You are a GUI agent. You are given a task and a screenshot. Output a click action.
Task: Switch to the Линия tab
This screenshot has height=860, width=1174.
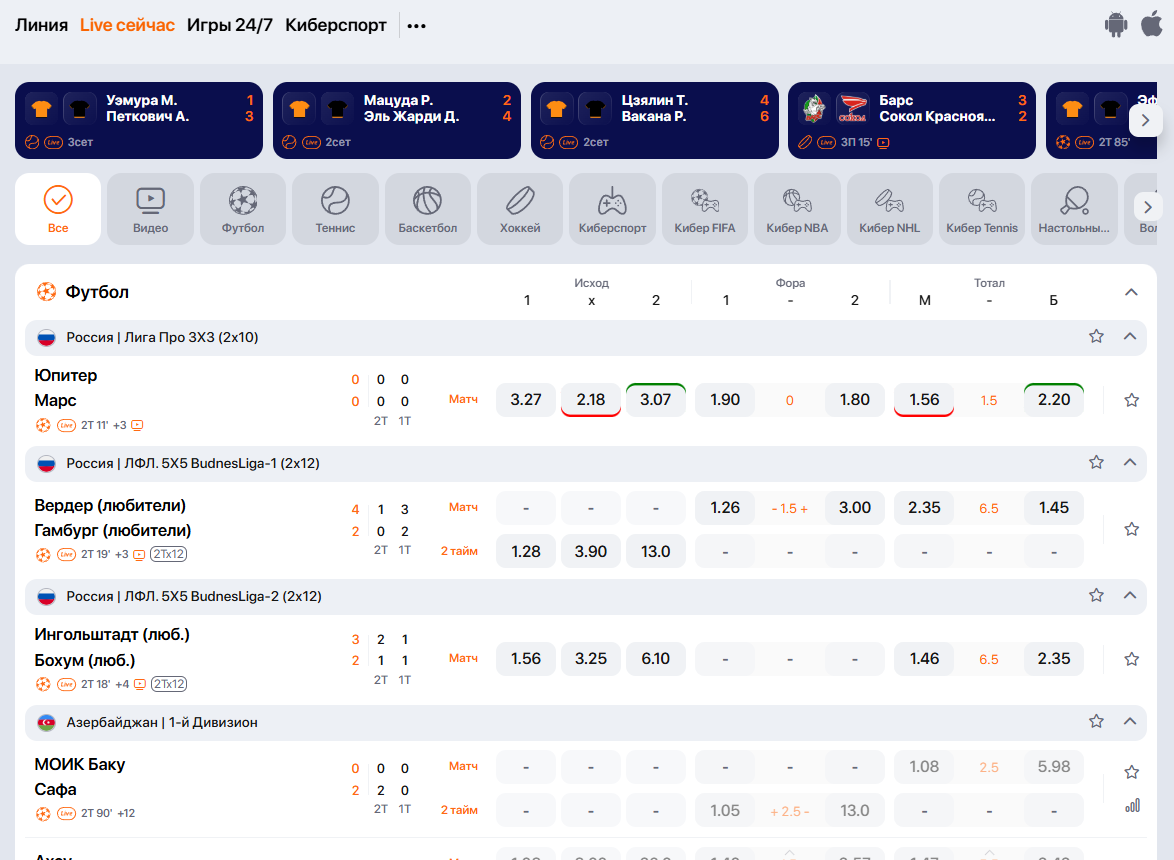(41, 25)
